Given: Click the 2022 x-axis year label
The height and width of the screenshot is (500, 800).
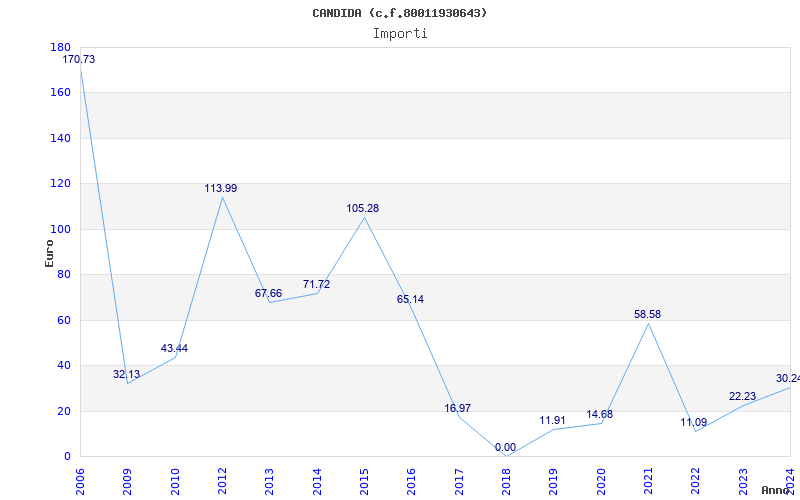Looking at the screenshot, I should tap(696, 482).
